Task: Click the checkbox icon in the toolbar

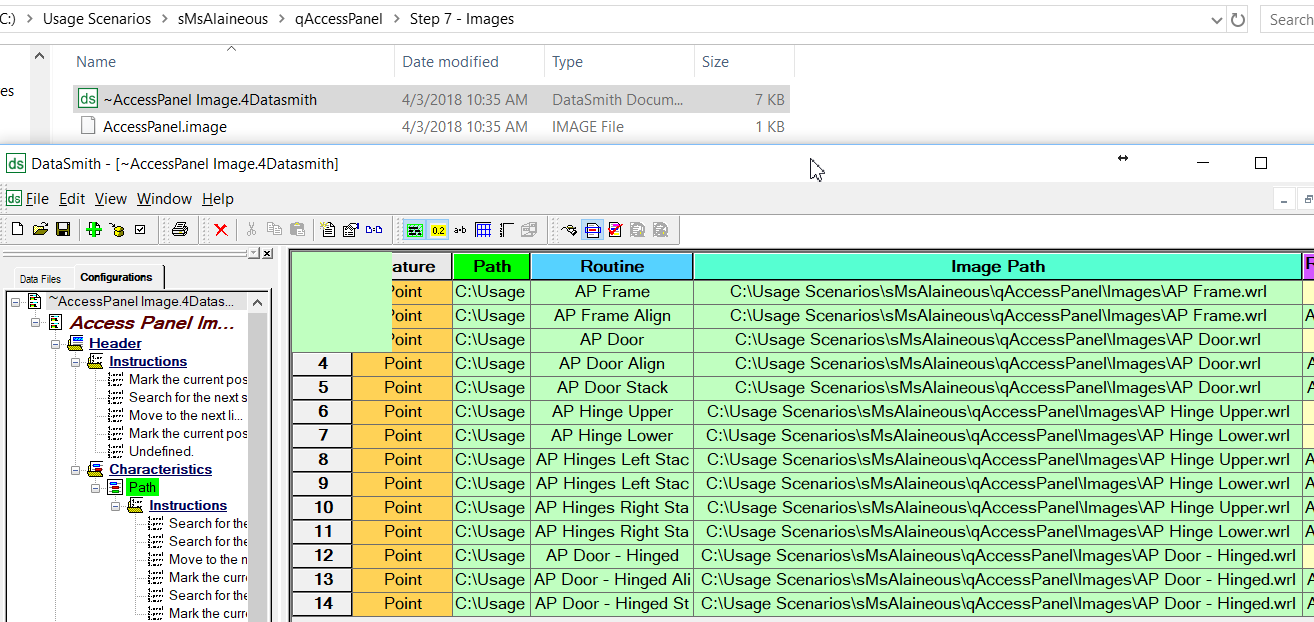Action: pos(140,230)
